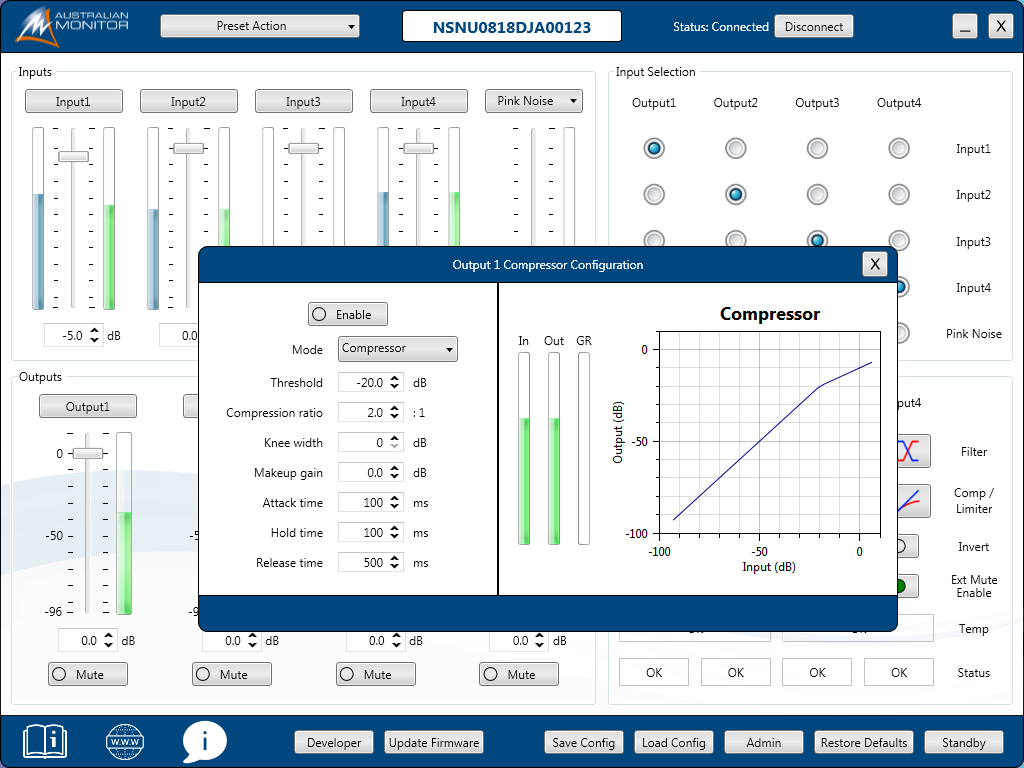This screenshot has width=1024, height=768.
Task: Click the Australian Monitor logo
Action: (x=73, y=26)
